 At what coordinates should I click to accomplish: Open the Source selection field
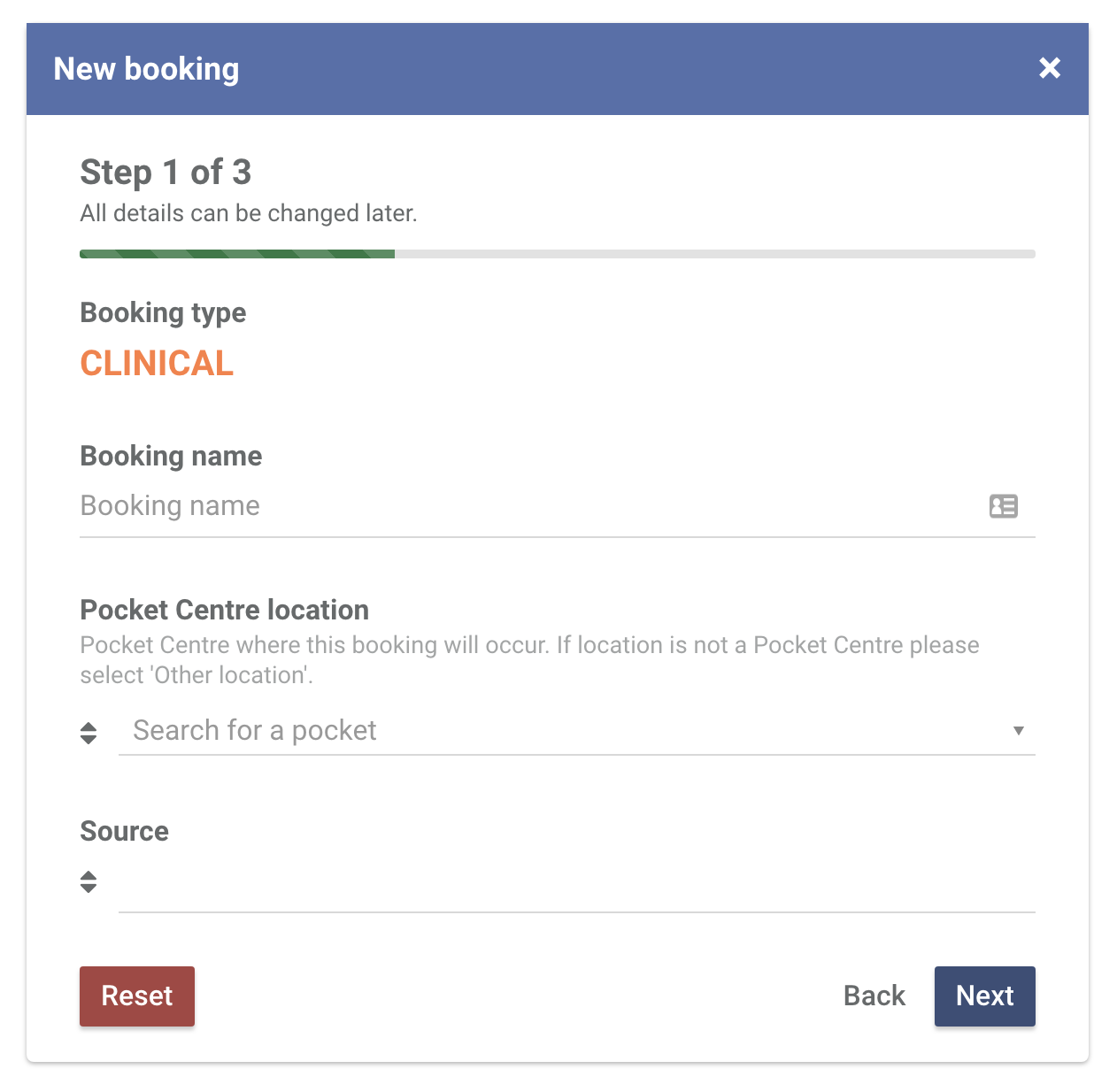[x=575, y=887]
